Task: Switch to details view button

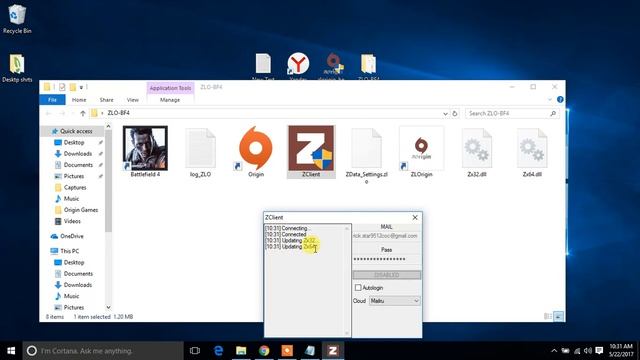Action: (x=548, y=316)
